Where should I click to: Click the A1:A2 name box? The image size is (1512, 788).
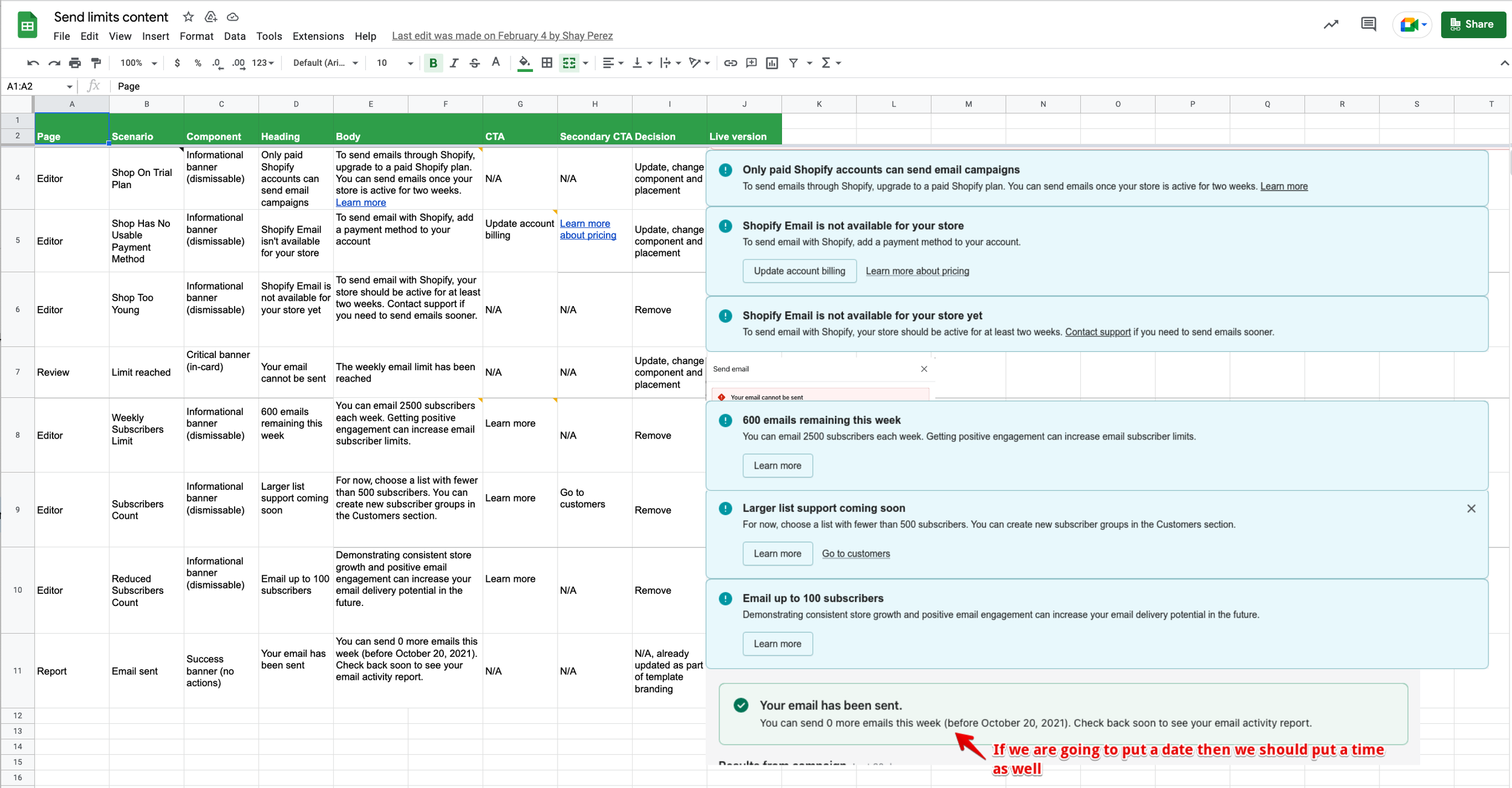39,86
